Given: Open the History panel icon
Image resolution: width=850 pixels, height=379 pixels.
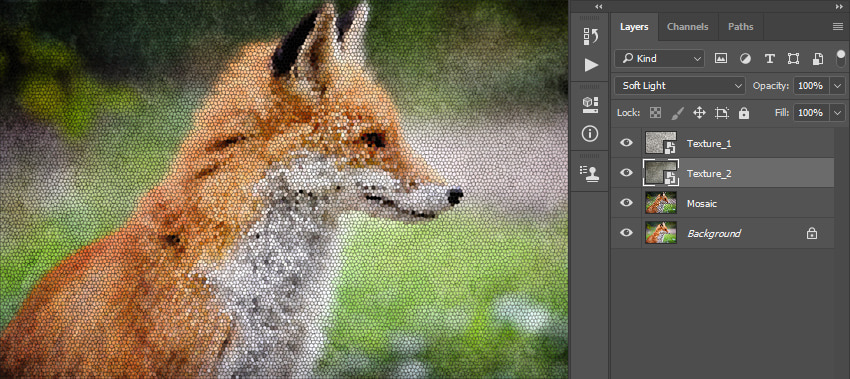Looking at the screenshot, I should point(591,36).
